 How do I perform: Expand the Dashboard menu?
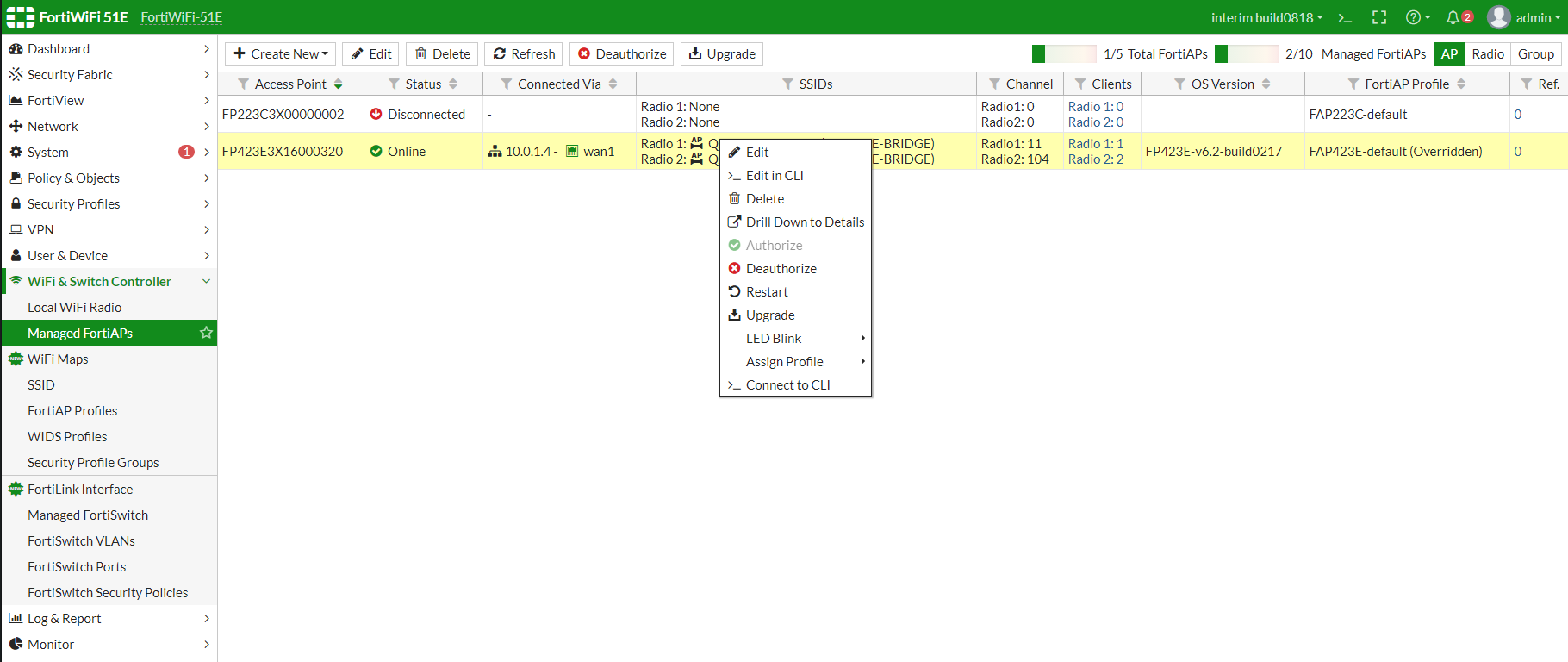click(x=109, y=49)
